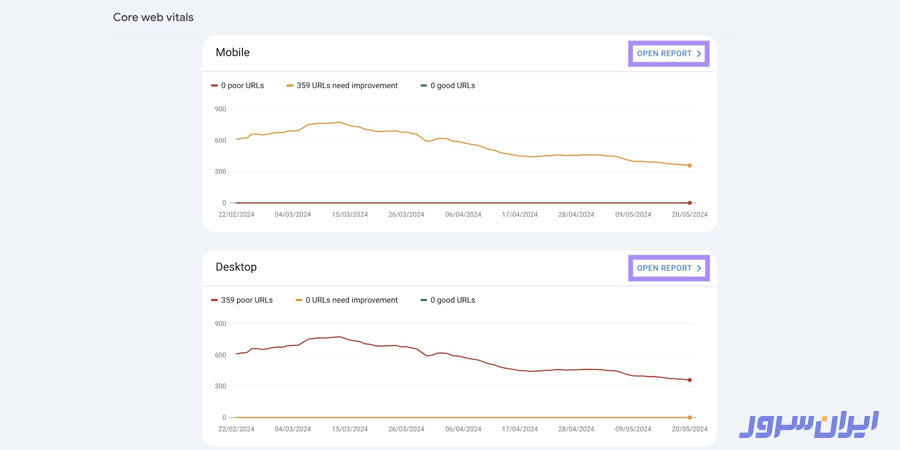Click the Iran Server logo
900x450 pixels.
809,423
